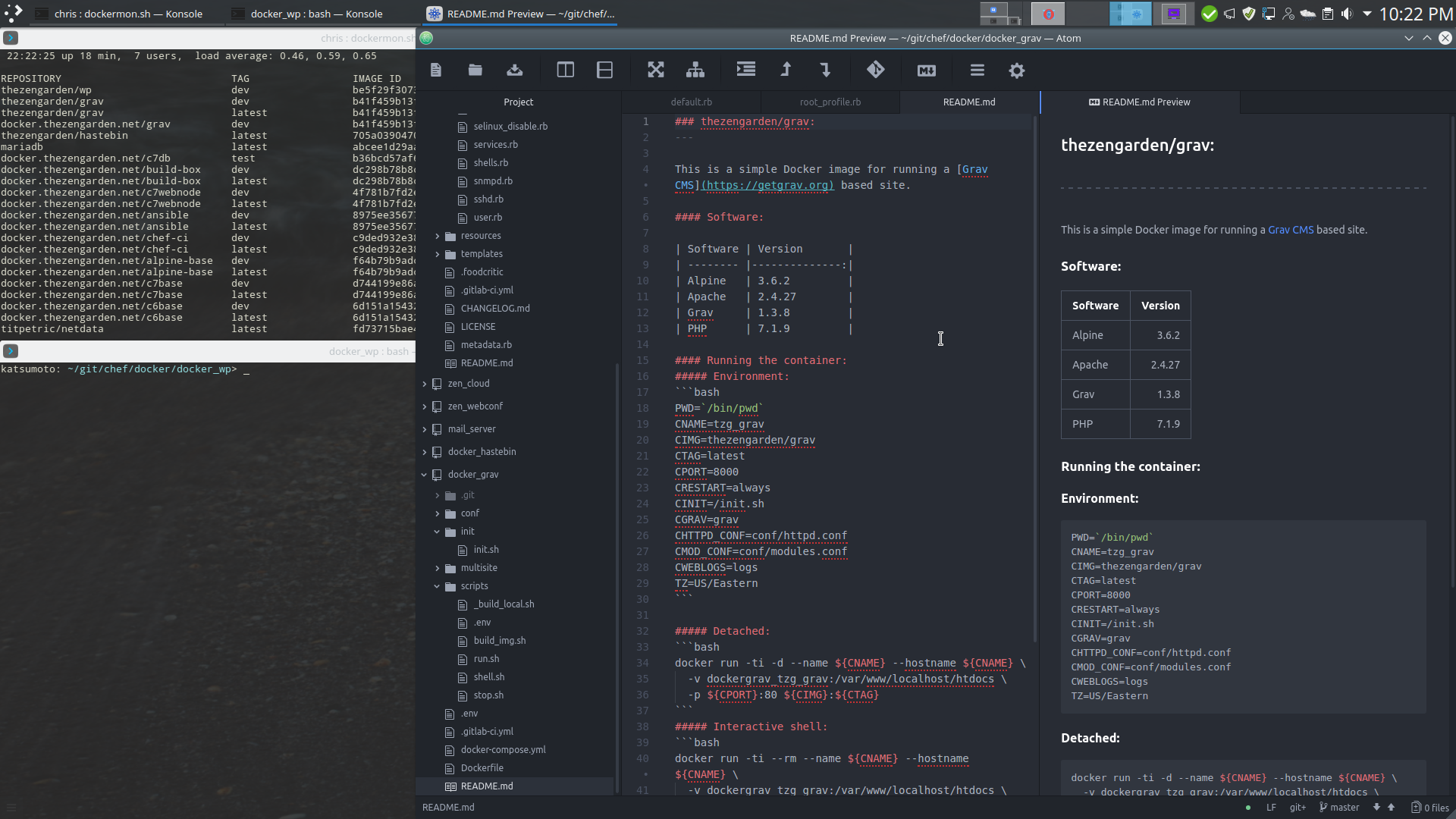Select the README.md editor tab

point(969,102)
